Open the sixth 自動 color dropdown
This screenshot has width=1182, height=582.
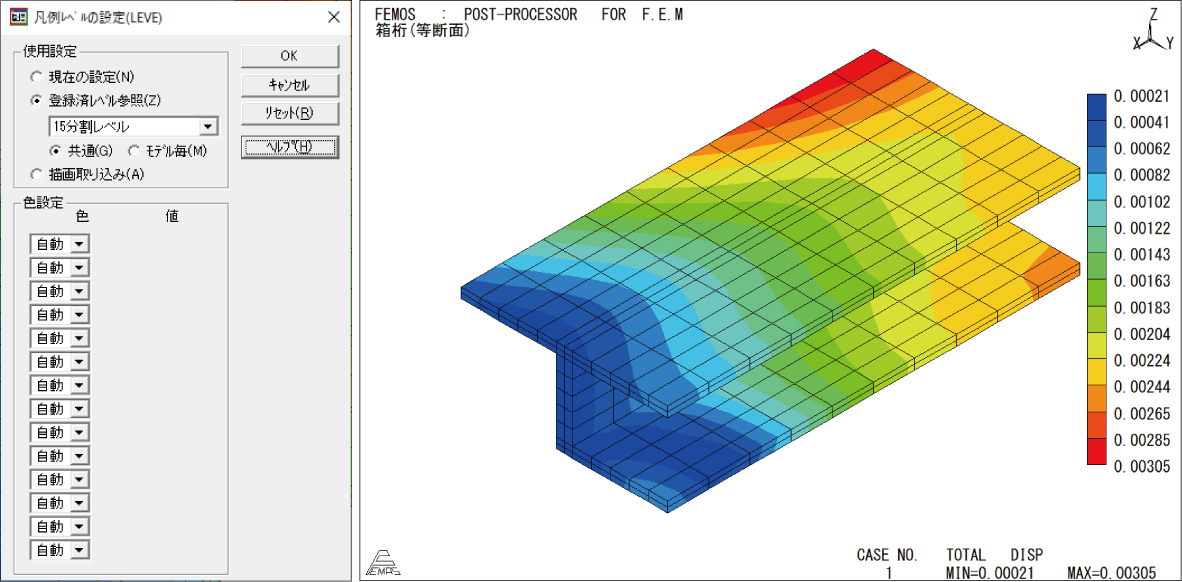click(x=81, y=362)
